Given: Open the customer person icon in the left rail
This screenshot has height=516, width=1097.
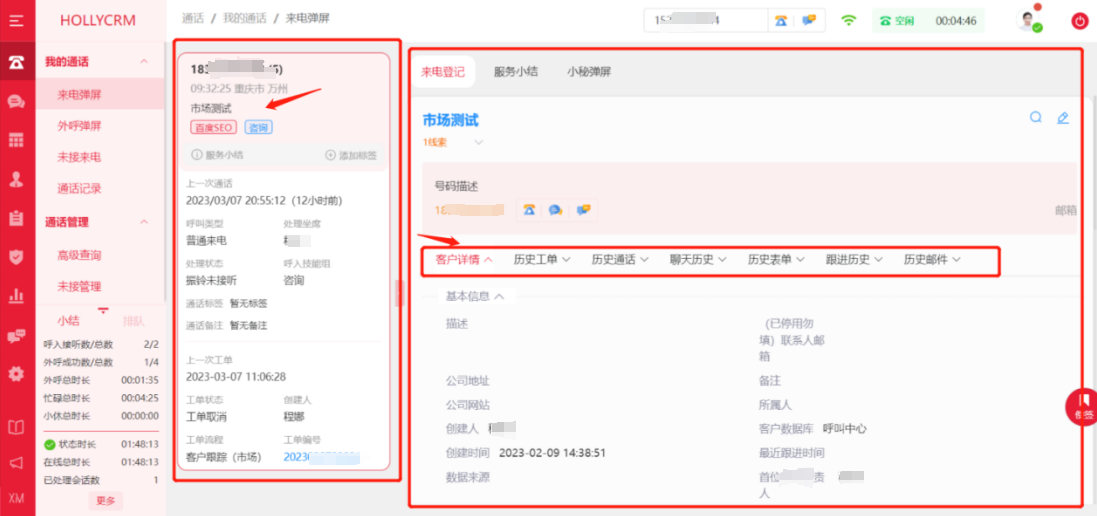Looking at the screenshot, I should [x=17, y=179].
